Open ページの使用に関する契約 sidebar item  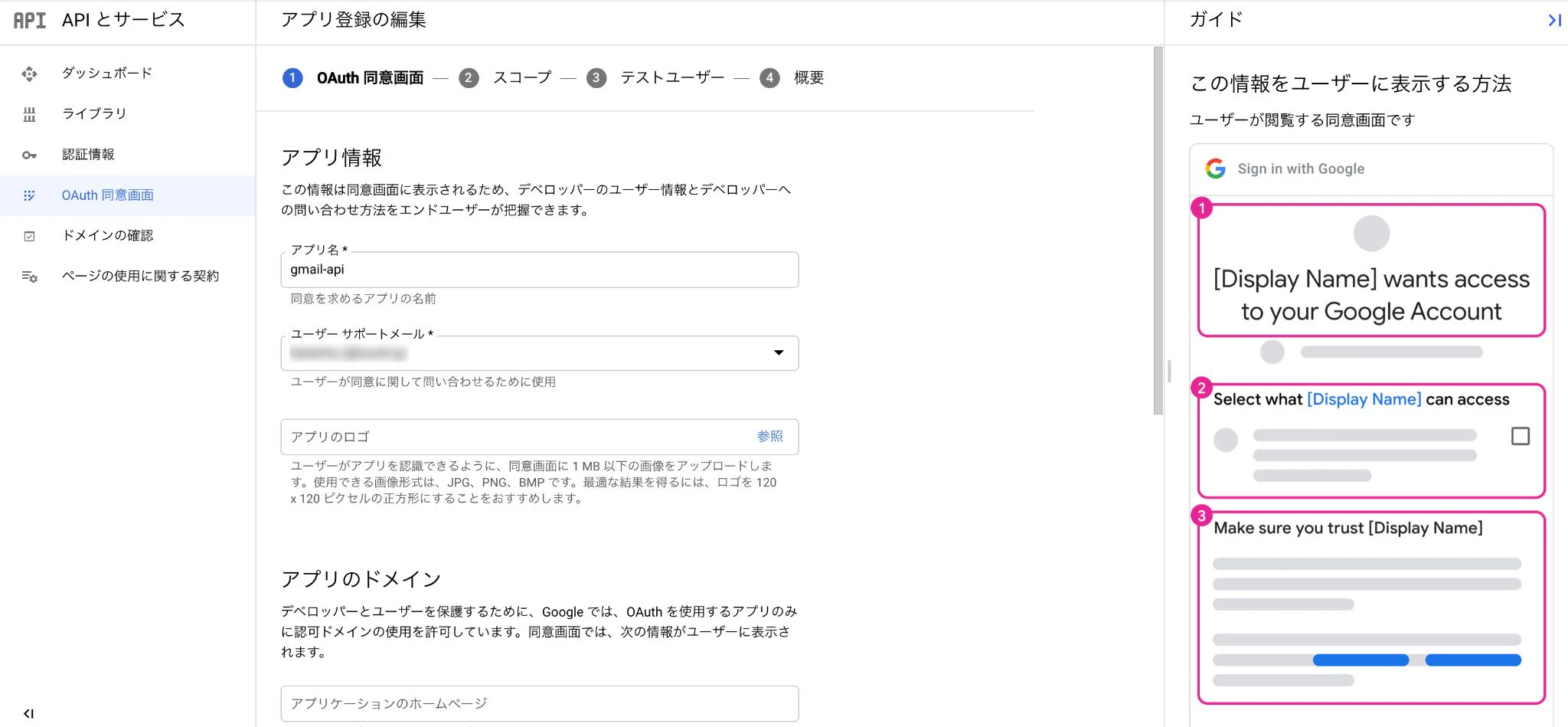click(141, 277)
